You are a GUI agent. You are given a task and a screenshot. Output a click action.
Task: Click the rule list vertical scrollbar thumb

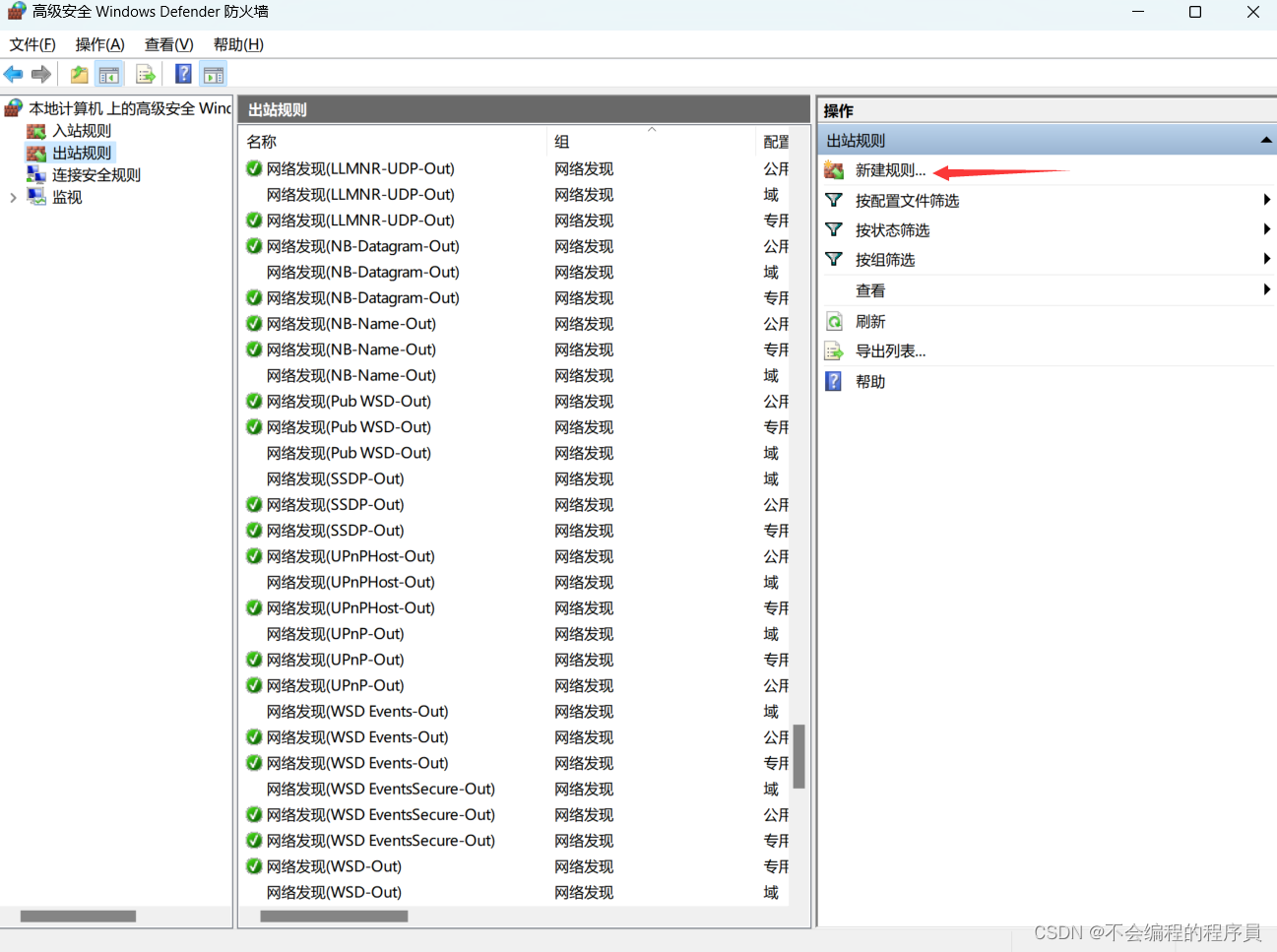[x=799, y=756]
